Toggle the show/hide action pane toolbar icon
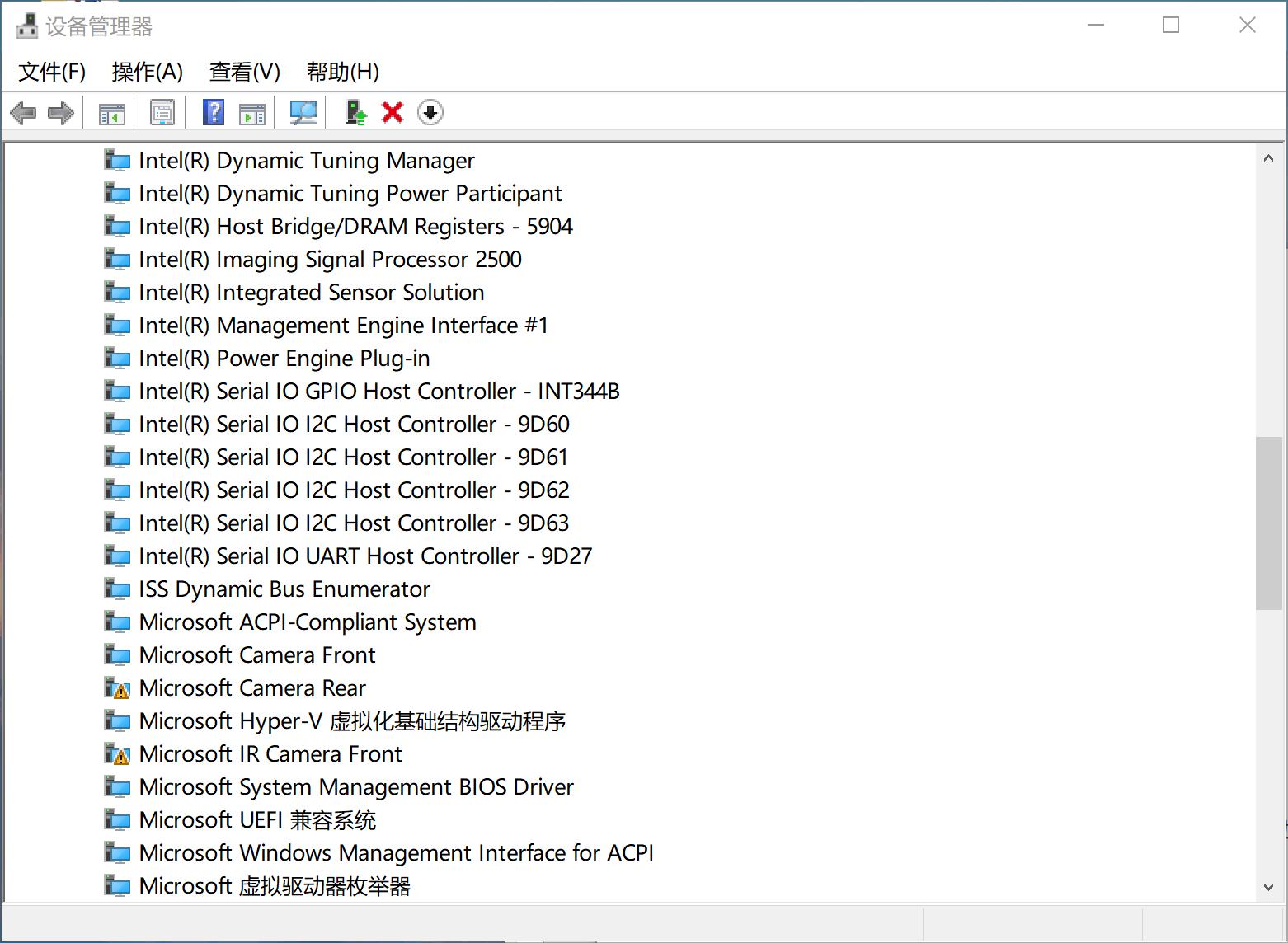 pyautogui.click(x=252, y=112)
